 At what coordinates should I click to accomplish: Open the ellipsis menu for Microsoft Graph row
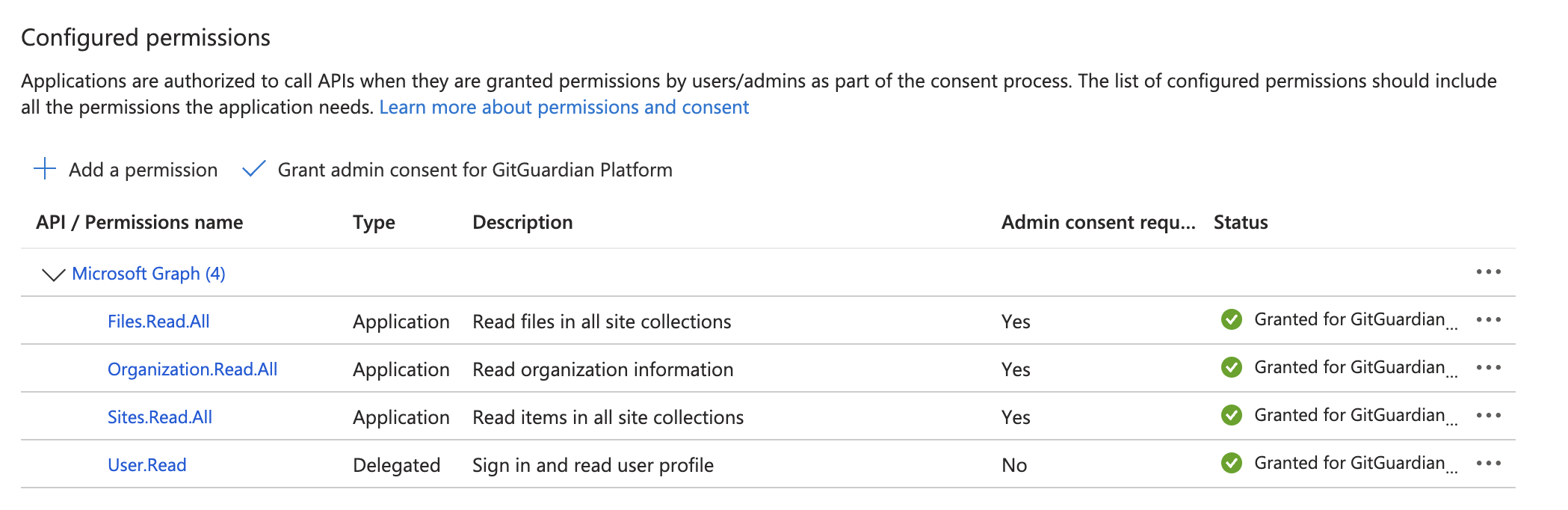pyautogui.click(x=1488, y=272)
